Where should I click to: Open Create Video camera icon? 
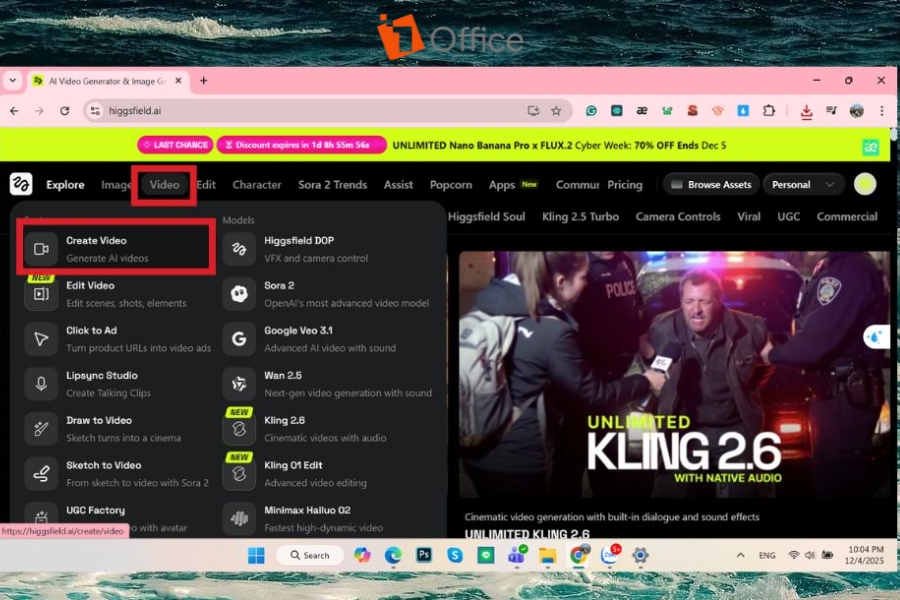(41, 249)
